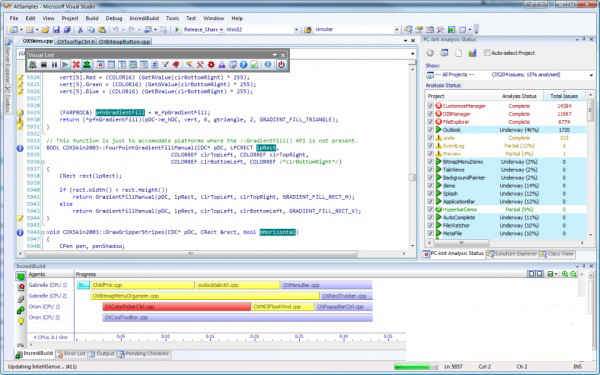The height and width of the screenshot is (375, 600).
Task: Click the purple icon in Visual Lint toolbar
Action: coord(222,65)
